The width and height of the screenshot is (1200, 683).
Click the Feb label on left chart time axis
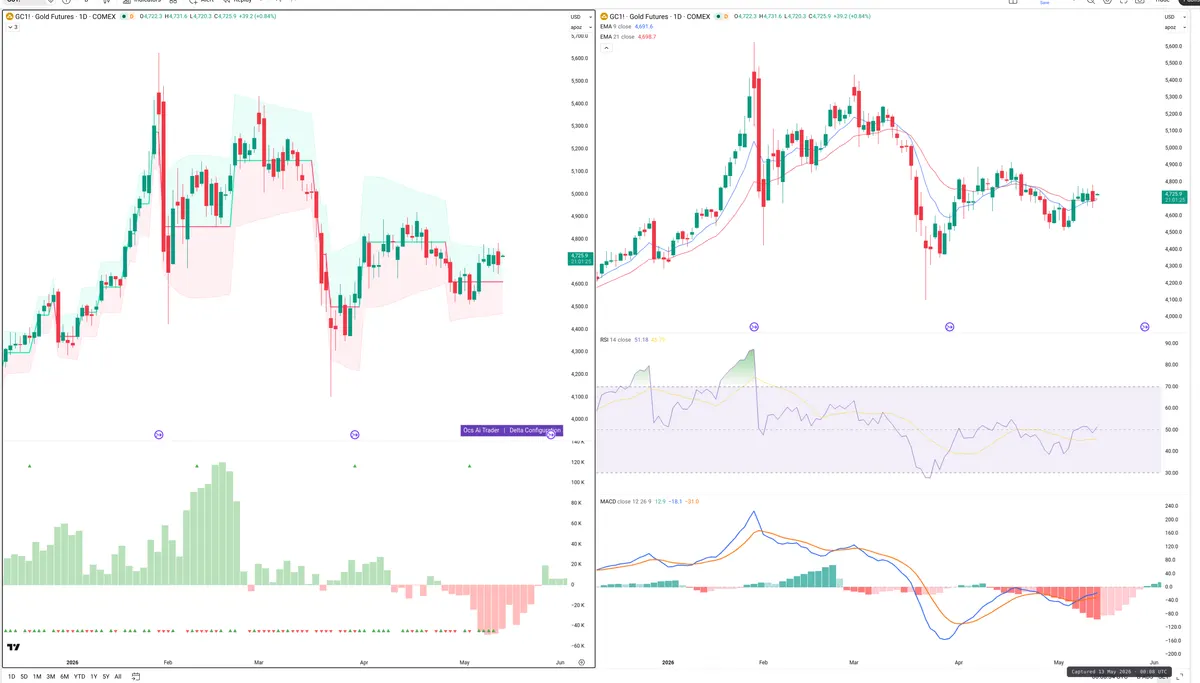[x=168, y=662]
